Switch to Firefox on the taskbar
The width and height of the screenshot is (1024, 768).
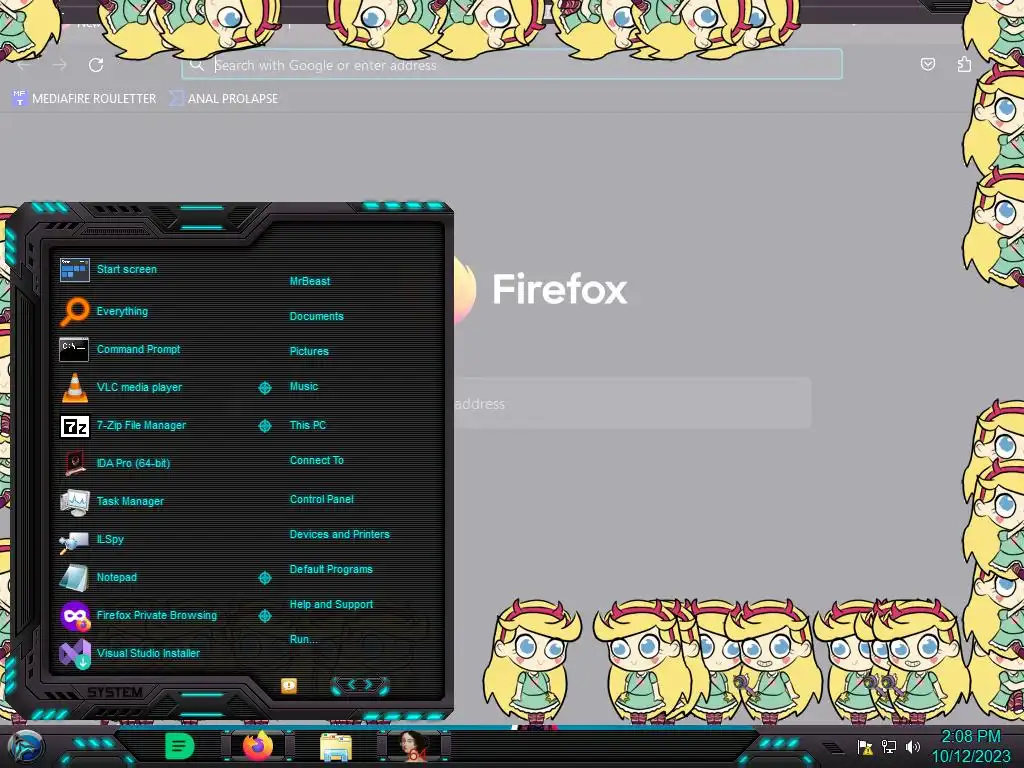coord(258,746)
